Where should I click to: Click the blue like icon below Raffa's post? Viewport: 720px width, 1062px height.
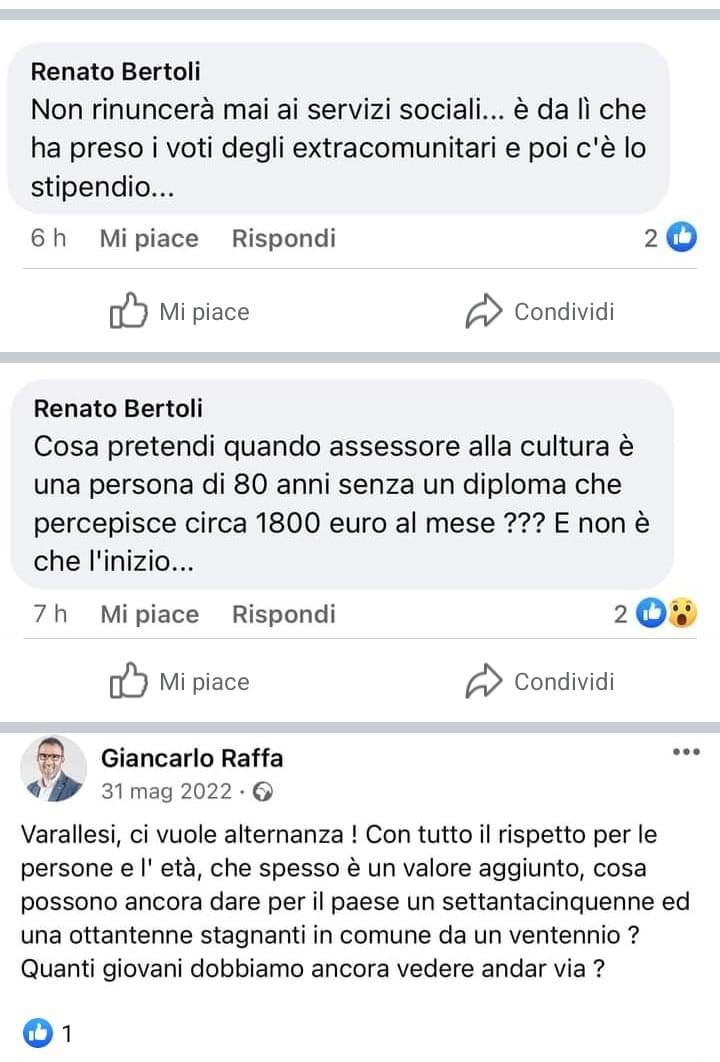click(36, 1034)
